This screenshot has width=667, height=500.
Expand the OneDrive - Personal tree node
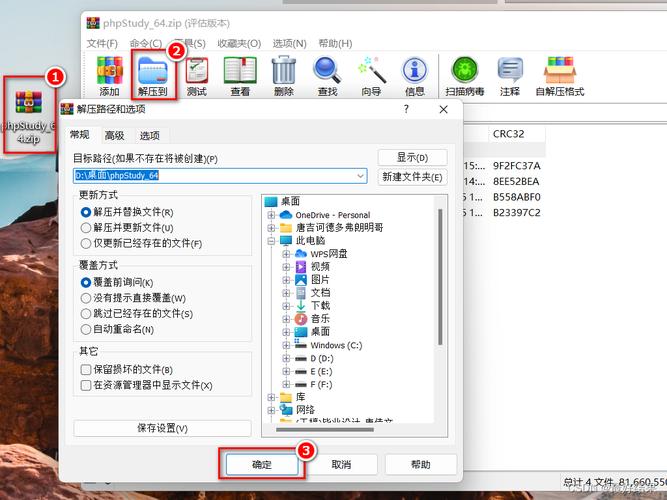271,215
